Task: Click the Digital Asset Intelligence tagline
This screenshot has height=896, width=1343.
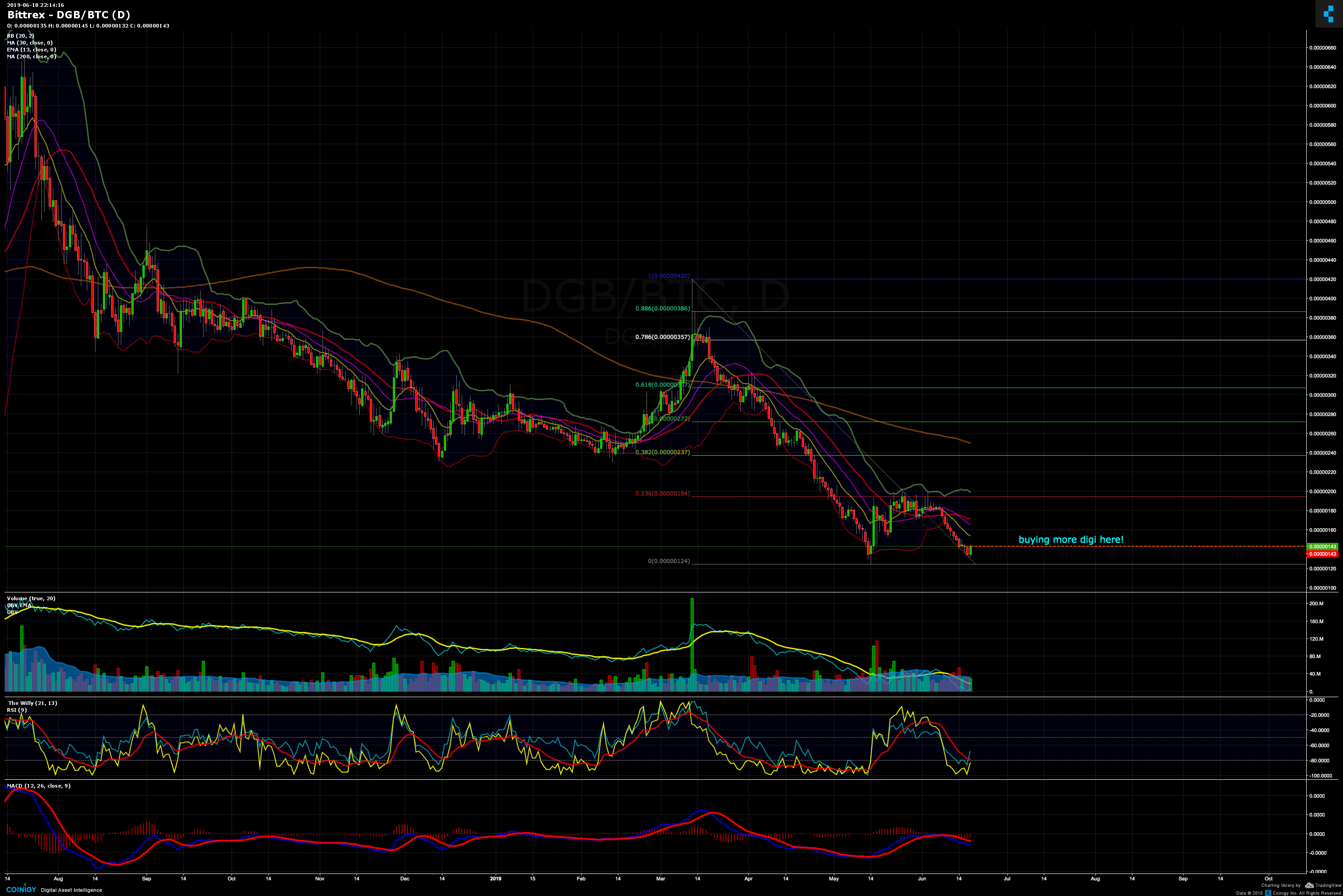Action: coord(72,890)
